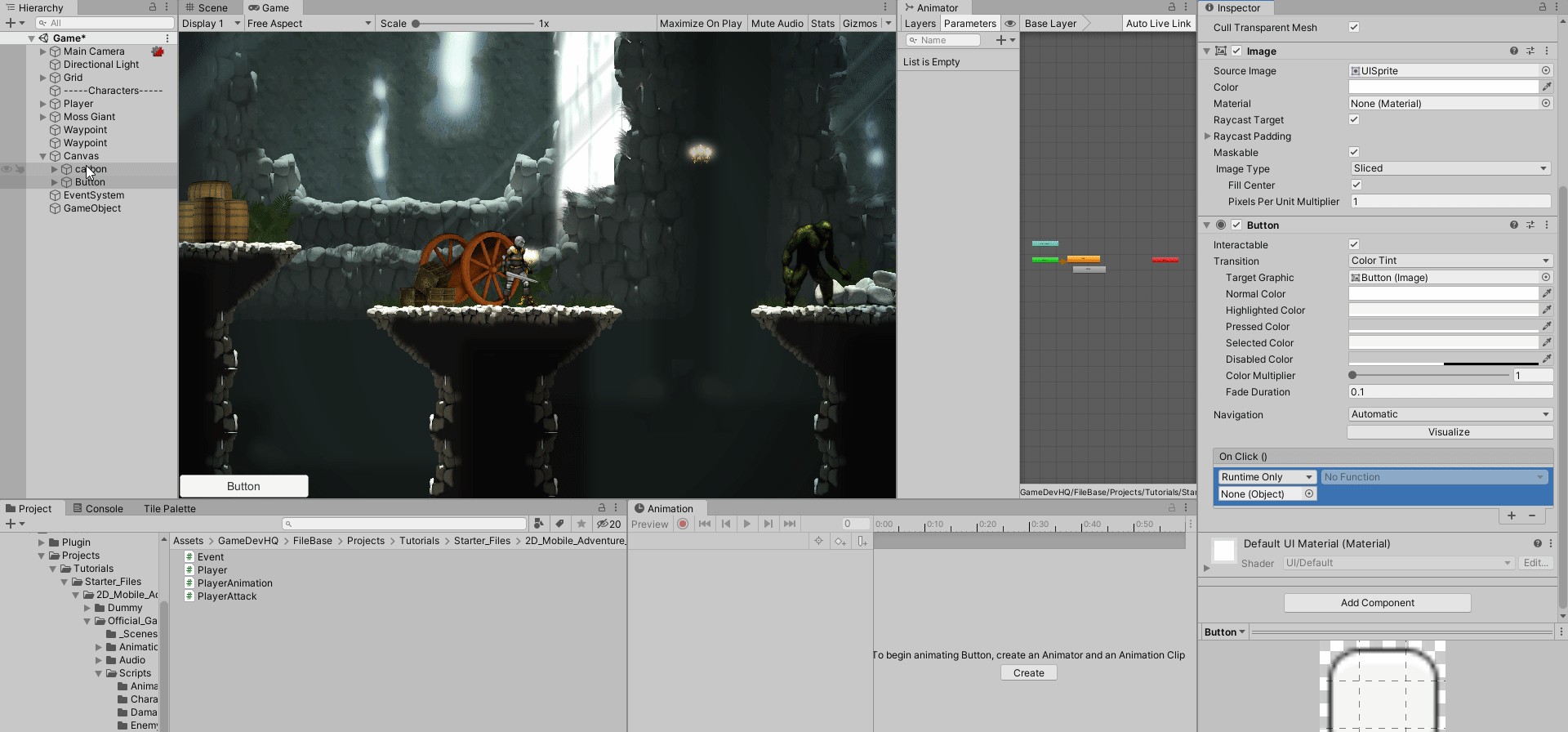Switch to the Scene tab

coord(207,7)
